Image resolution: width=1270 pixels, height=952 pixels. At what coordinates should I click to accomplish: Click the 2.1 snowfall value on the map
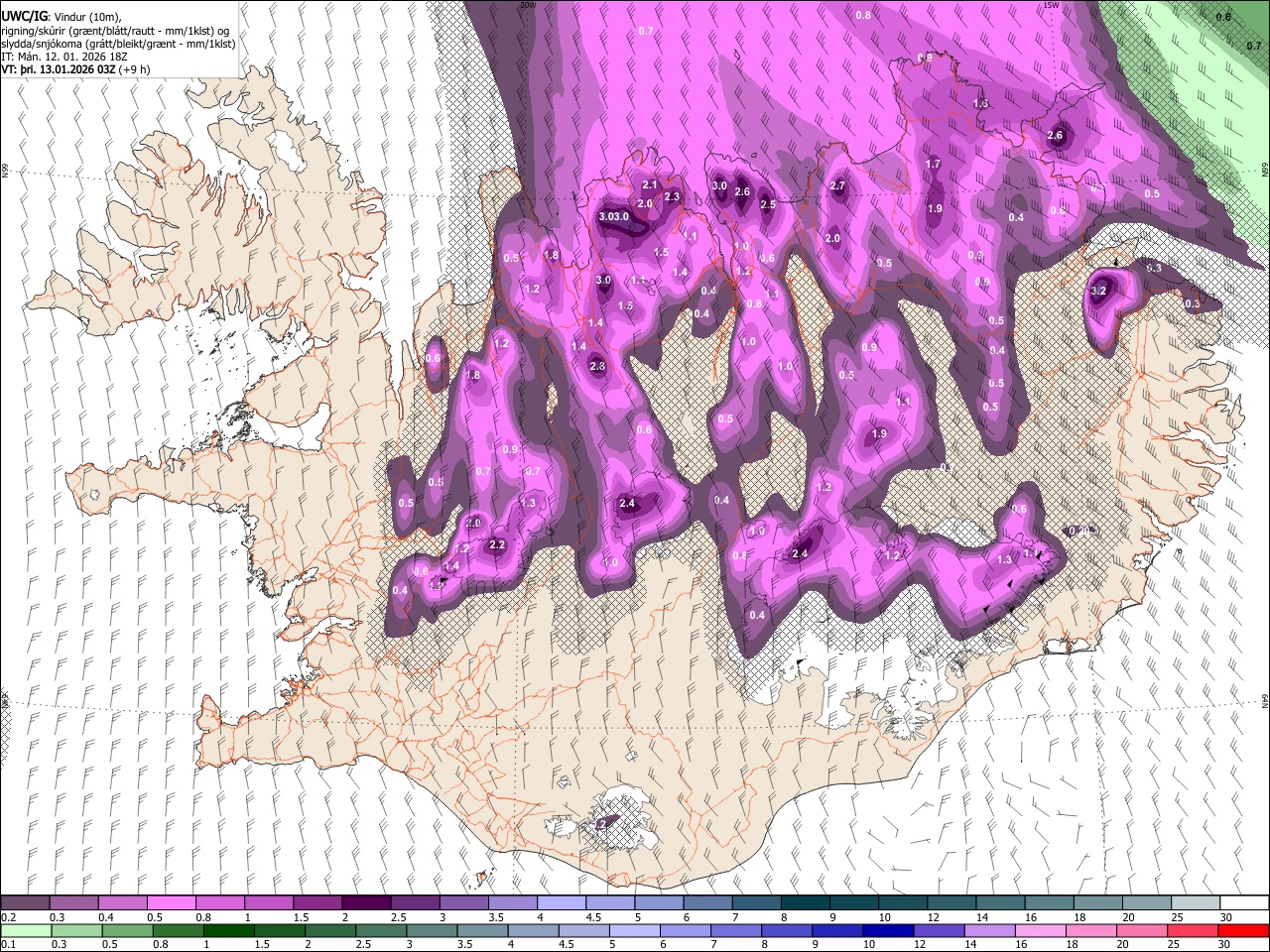pos(650,185)
